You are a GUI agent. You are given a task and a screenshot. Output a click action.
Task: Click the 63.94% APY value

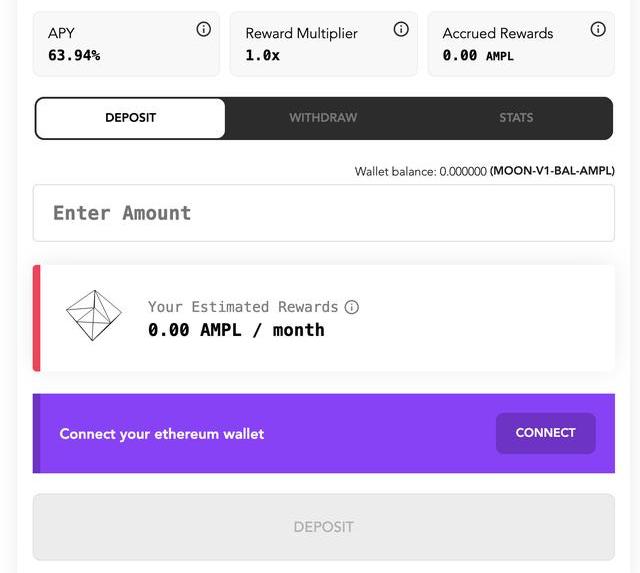pyautogui.click(x=74, y=55)
